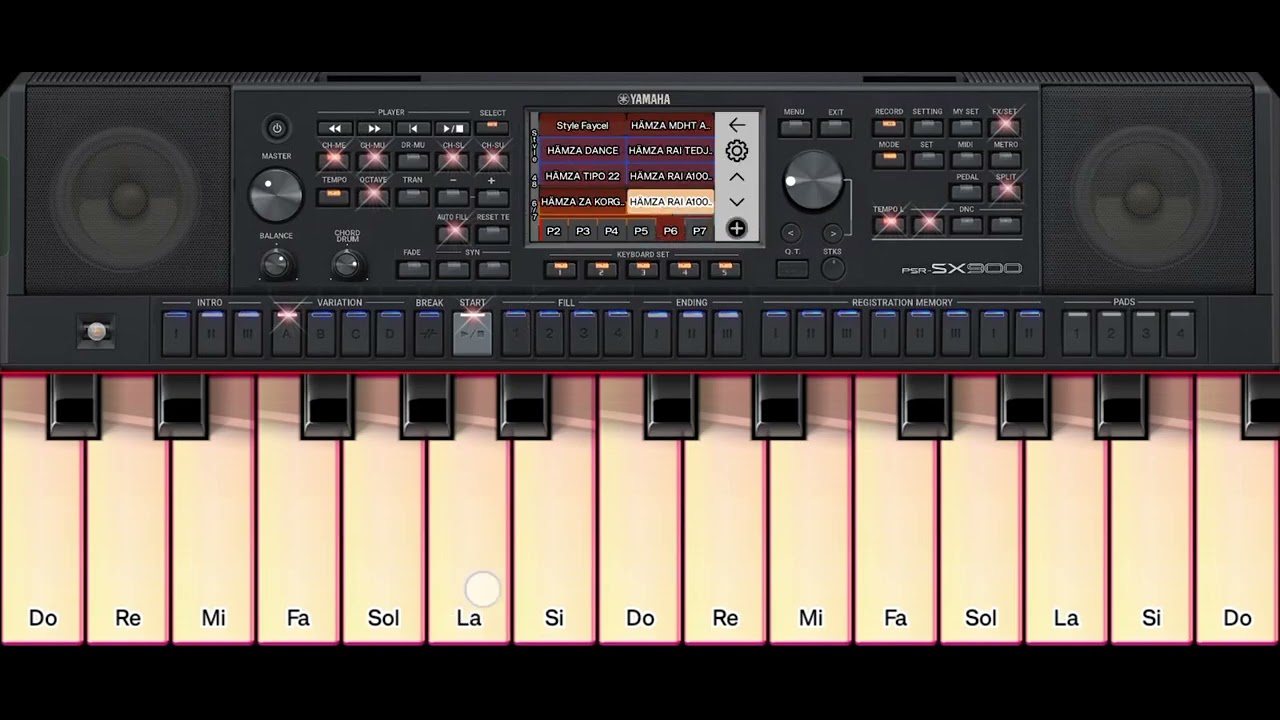Click Keyboard Set button 1
1280x720 pixels.
(x=561, y=269)
